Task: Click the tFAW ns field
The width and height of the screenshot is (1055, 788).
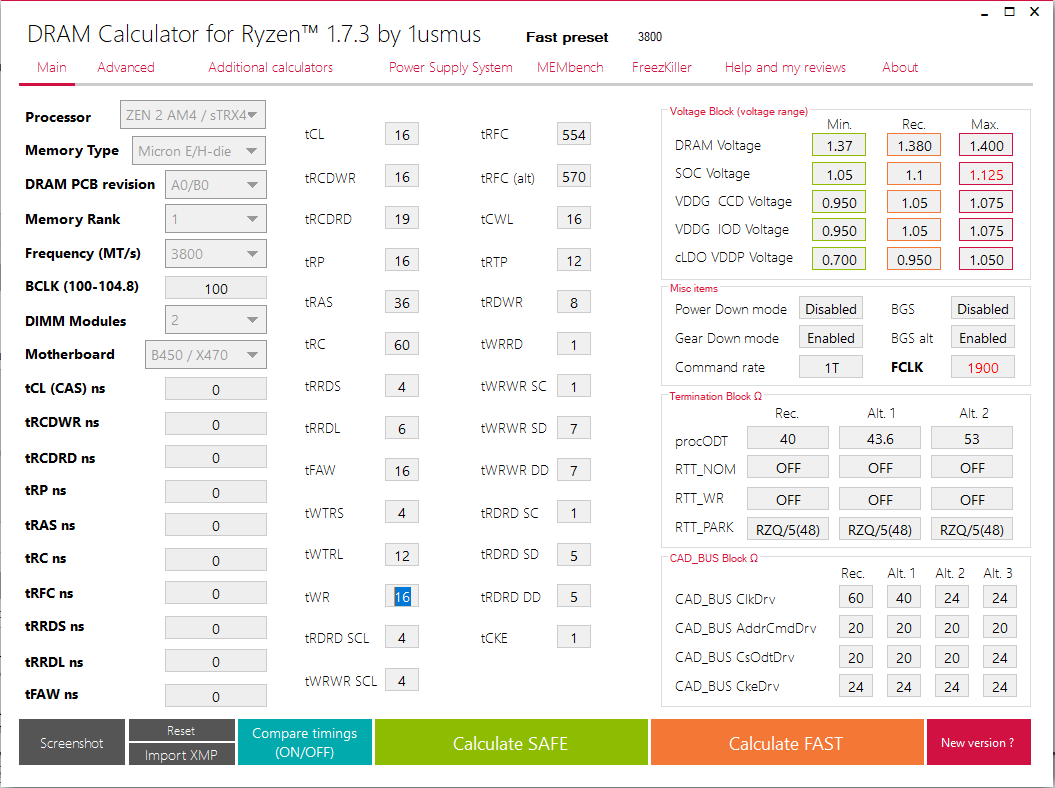Action: coord(215,696)
